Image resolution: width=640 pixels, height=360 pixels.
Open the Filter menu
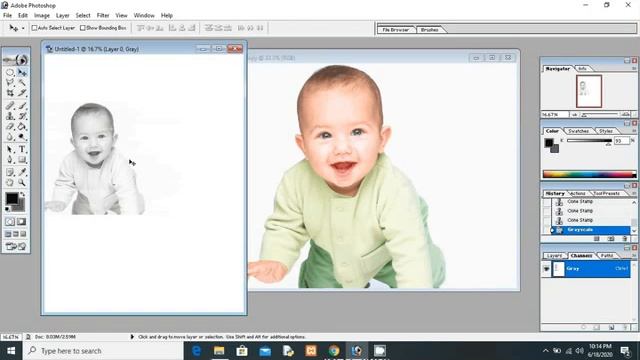click(103, 15)
